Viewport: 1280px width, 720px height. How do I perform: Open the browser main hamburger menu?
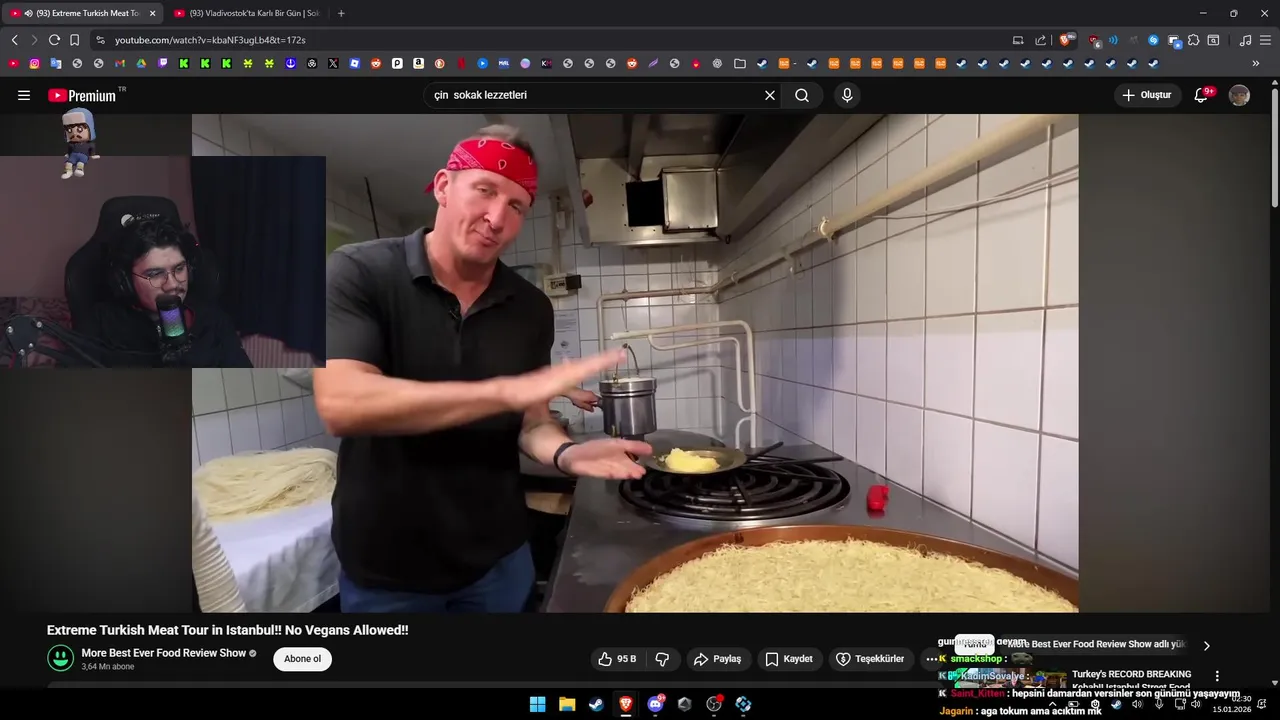(1265, 40)
